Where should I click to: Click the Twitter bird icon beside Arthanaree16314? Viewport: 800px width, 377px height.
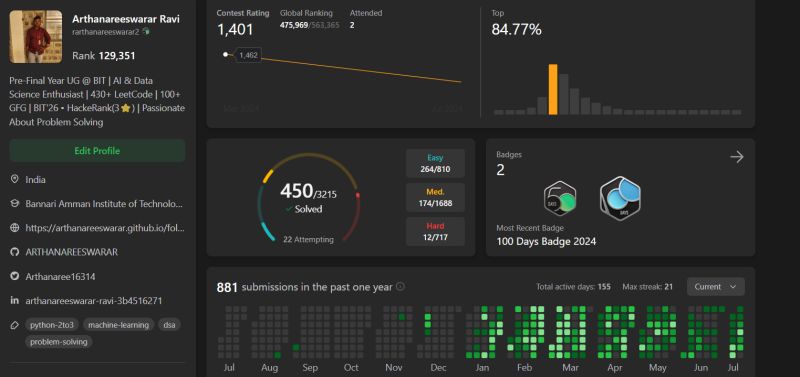[15, 277]
